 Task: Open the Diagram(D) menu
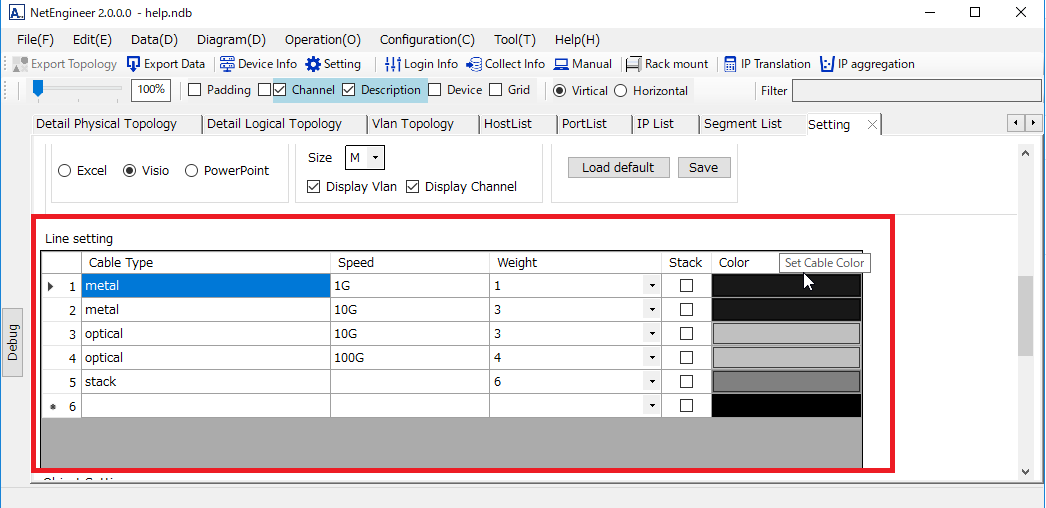[x=231, y=40]
